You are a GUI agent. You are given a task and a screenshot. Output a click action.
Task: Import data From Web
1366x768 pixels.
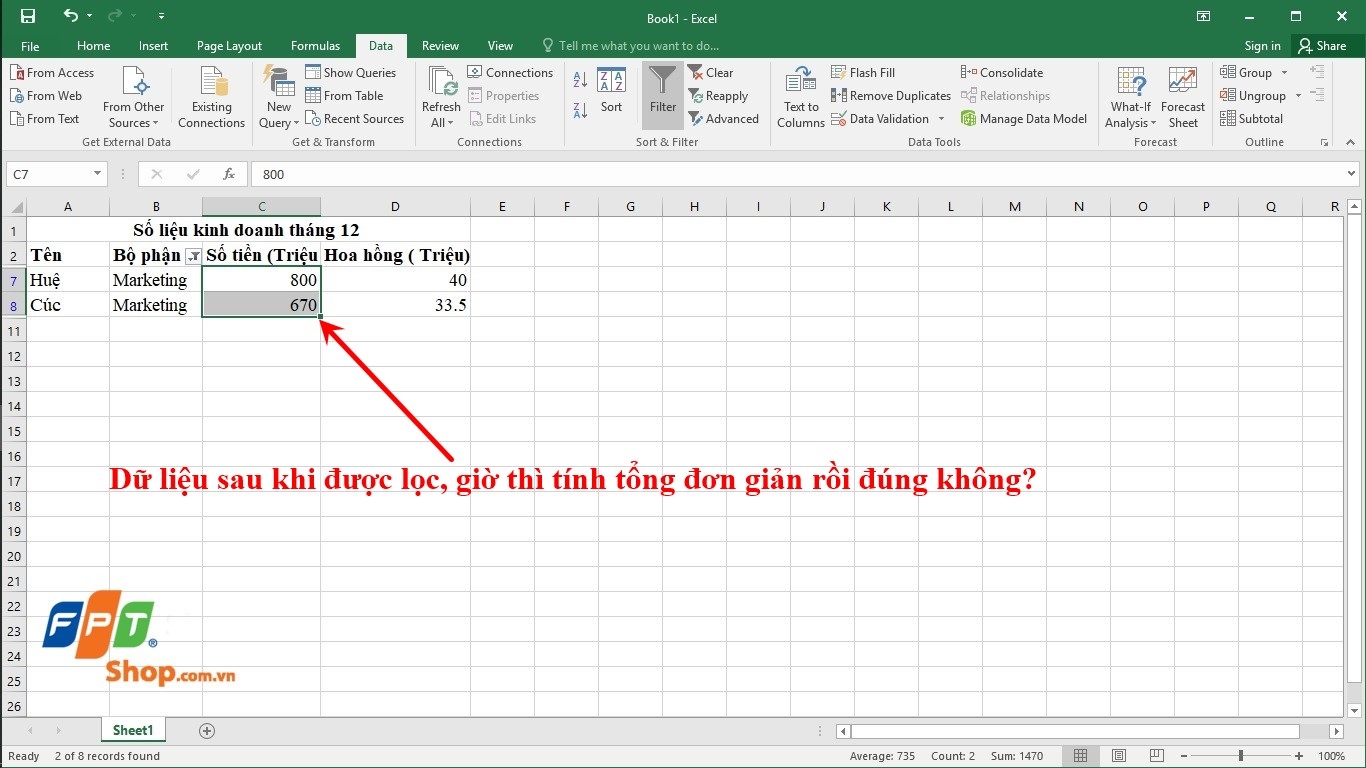tap(46, 96)
